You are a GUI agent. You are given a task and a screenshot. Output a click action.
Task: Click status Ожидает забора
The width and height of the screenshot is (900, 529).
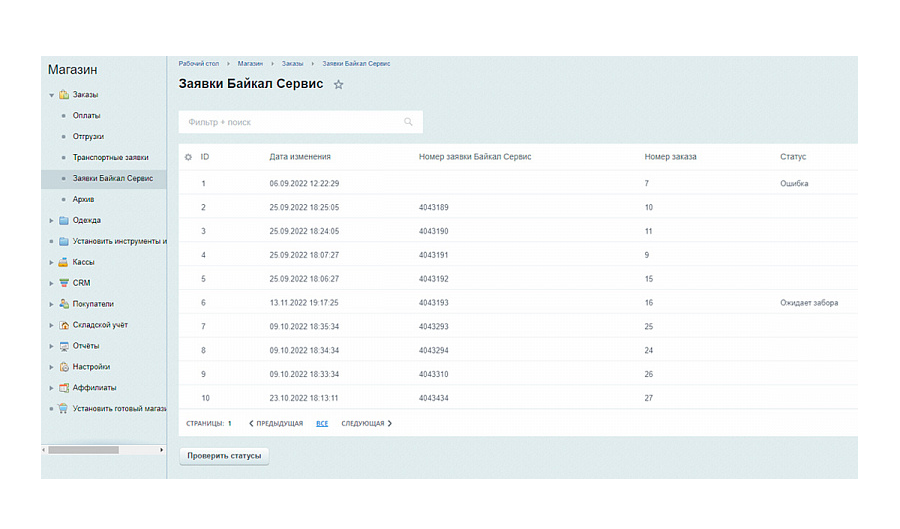pyautogui.click(x=809, y=303)
